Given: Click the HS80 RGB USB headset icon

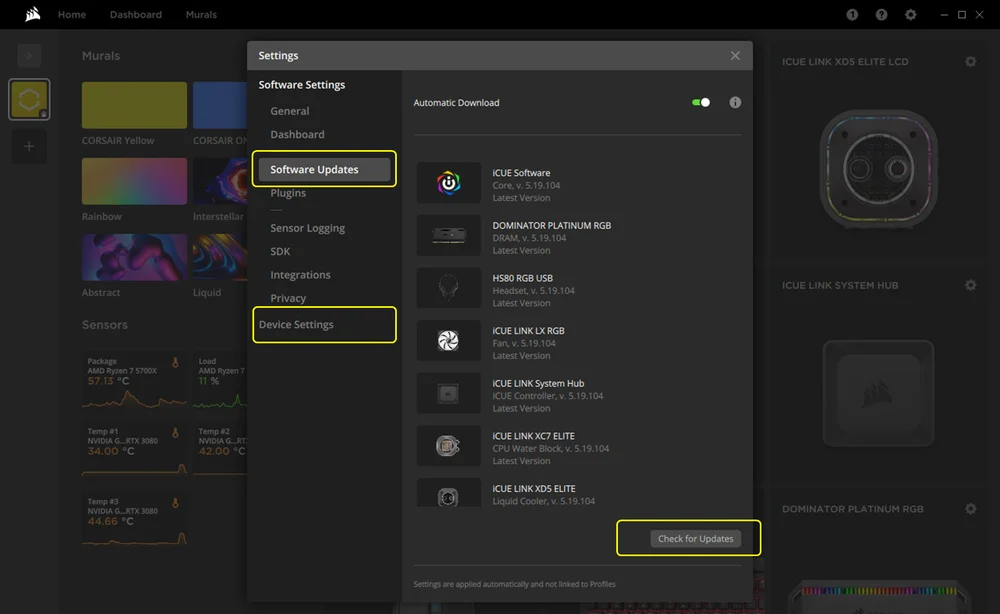Looking at the screenshot, I should click(x=448, y=287).
